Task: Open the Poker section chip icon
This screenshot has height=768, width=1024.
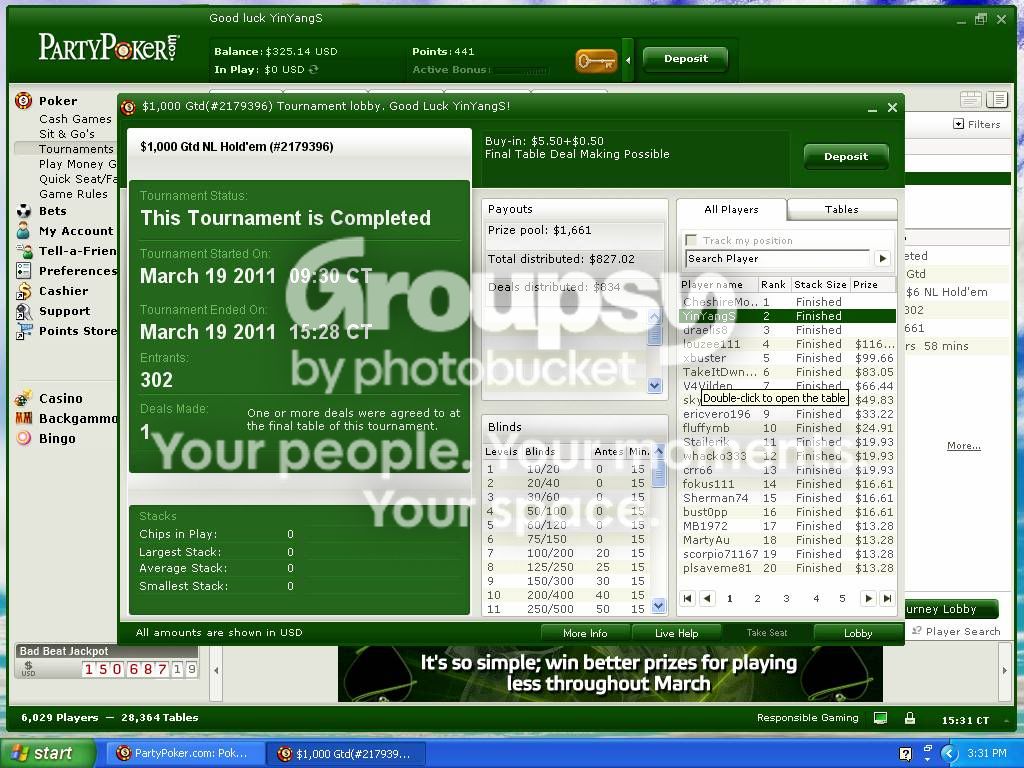Action: (x=24, y=101)
